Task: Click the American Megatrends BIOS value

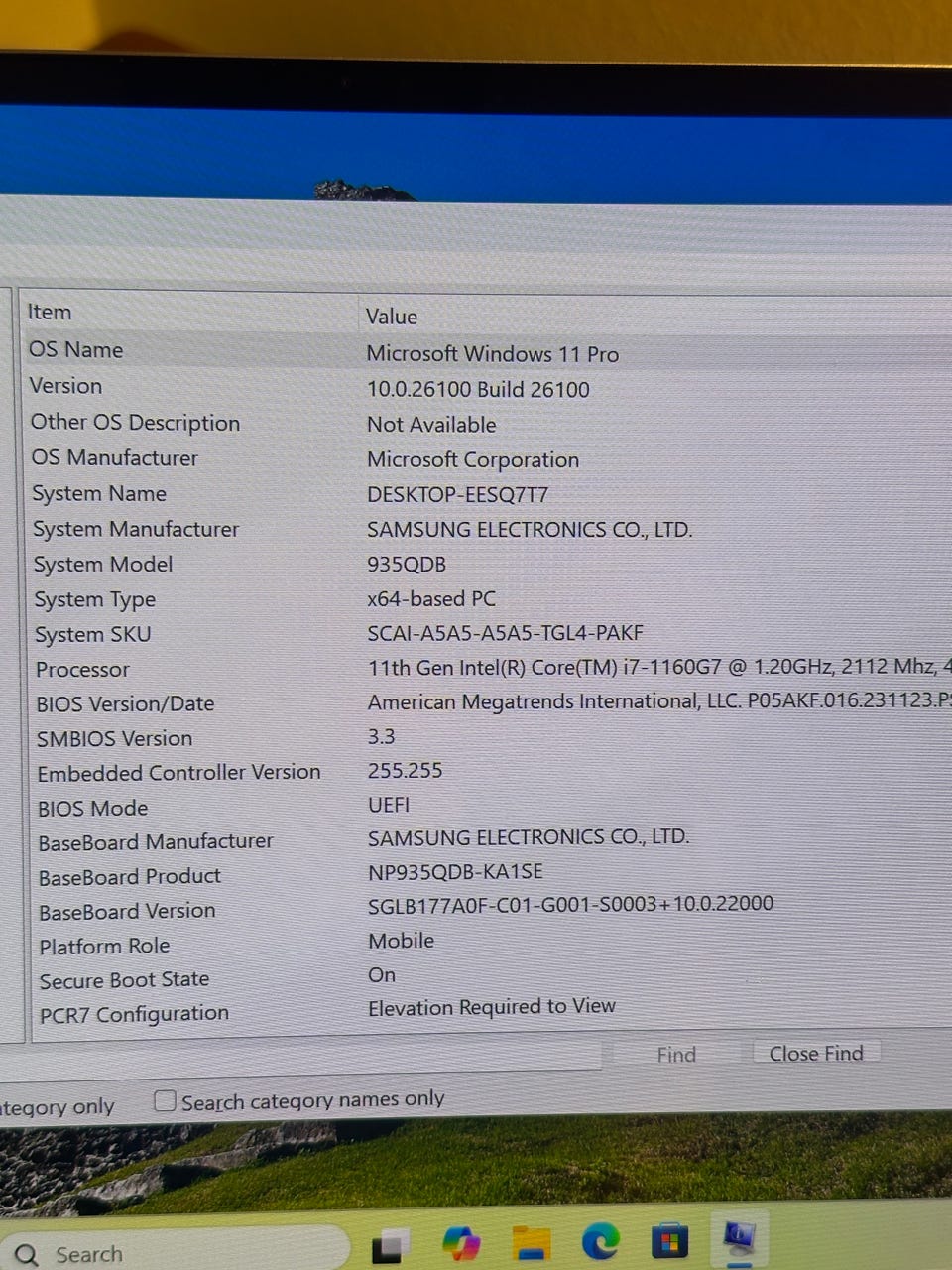Action: tap(659, 701)
